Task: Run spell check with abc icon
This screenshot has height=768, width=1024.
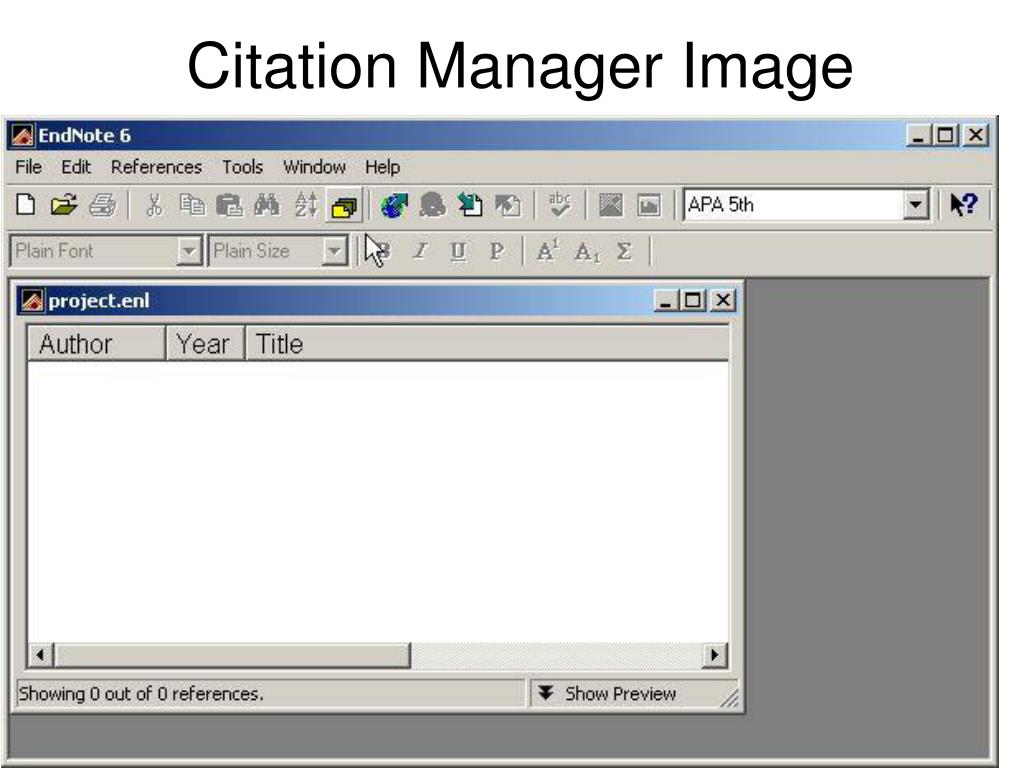Action: [559, 205]
